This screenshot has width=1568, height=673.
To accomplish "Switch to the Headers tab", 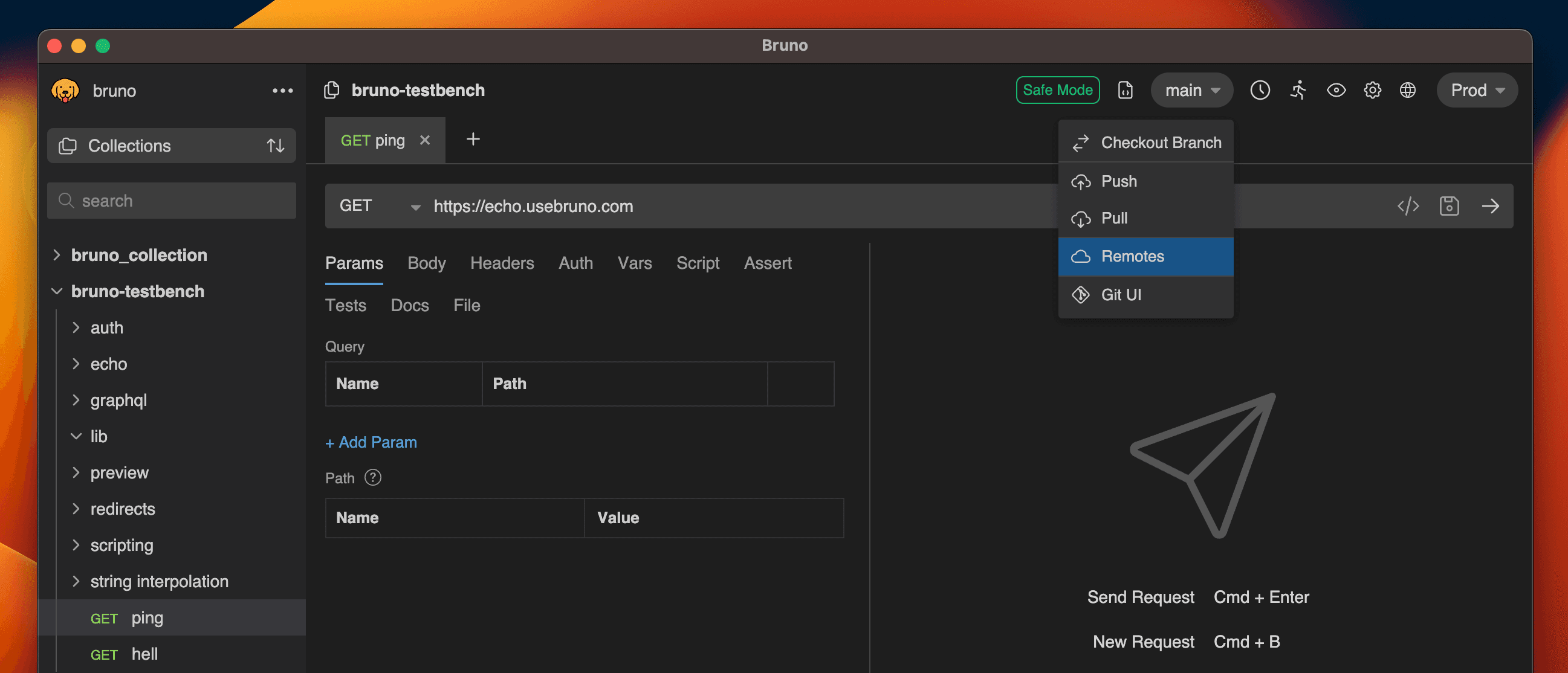I will 502,263.
